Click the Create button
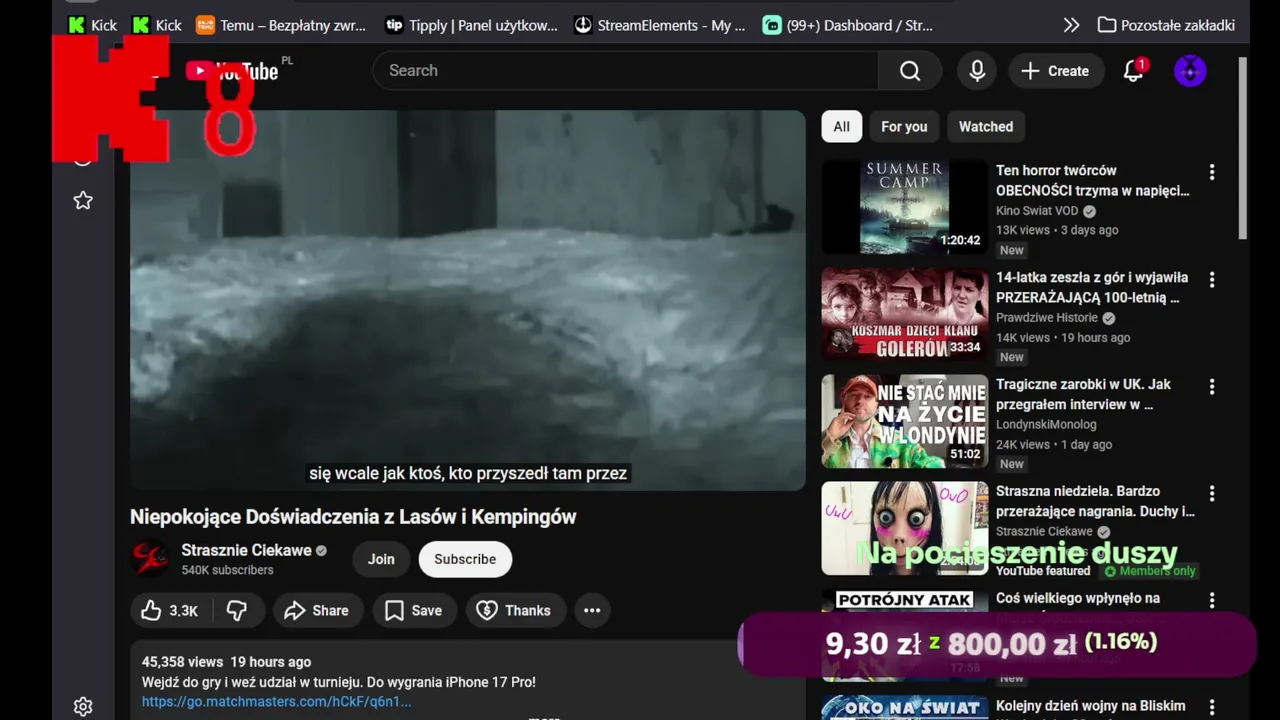 click(x=1055, y=71)
